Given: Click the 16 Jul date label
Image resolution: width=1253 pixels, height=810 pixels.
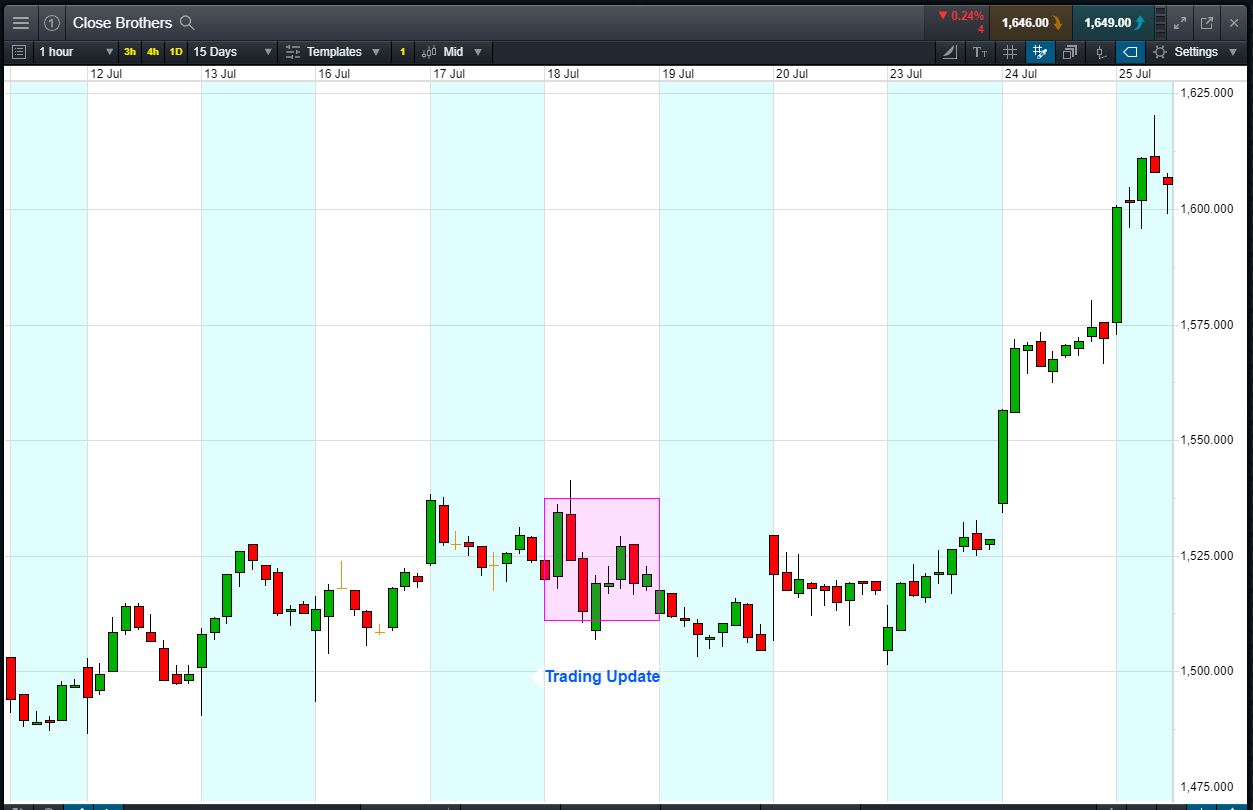Looking at the screenshot, I should tap(334, 74).
